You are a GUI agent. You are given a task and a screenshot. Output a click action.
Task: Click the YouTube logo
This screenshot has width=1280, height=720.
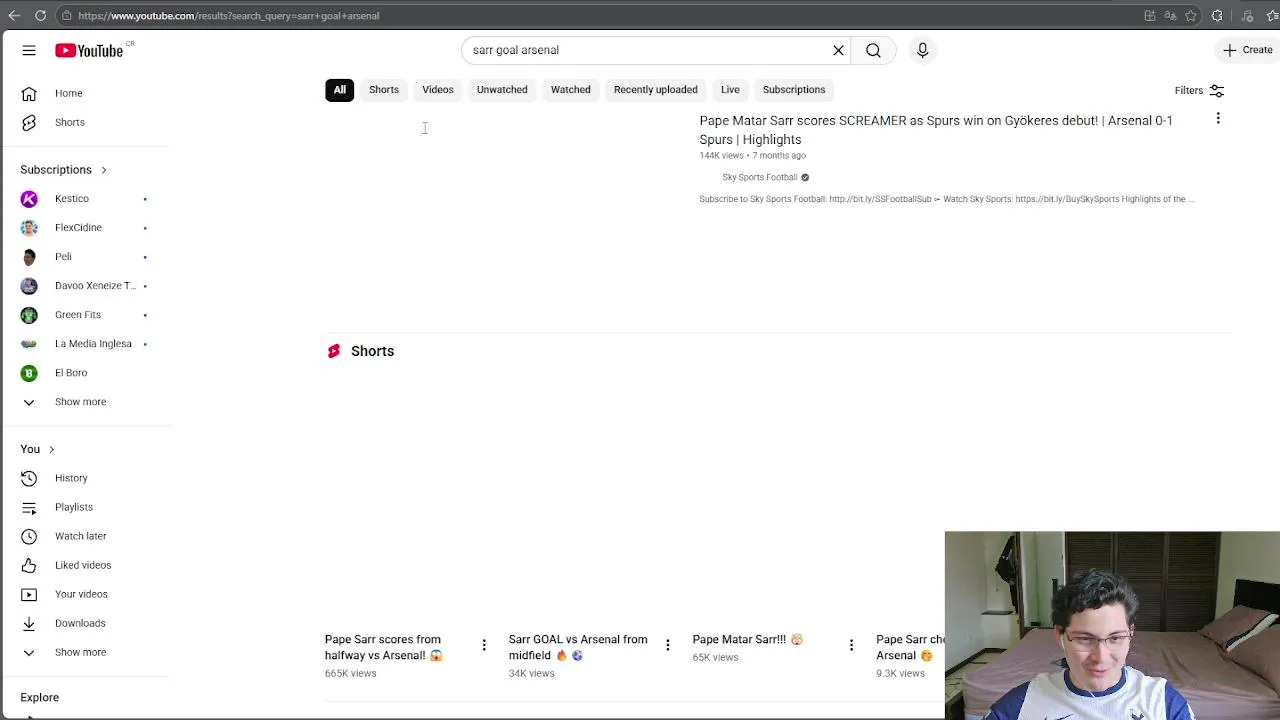89,50
